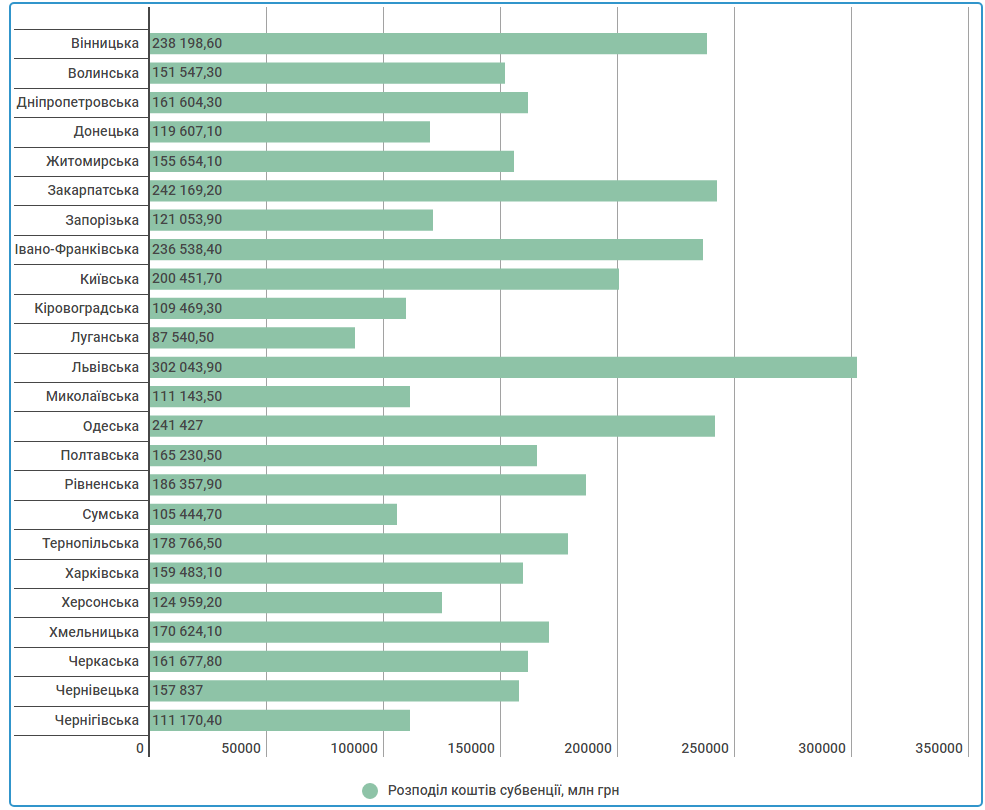Screen dimensions: 985x810
Task: Select the Сумська bar
Action: pos(273,514)
